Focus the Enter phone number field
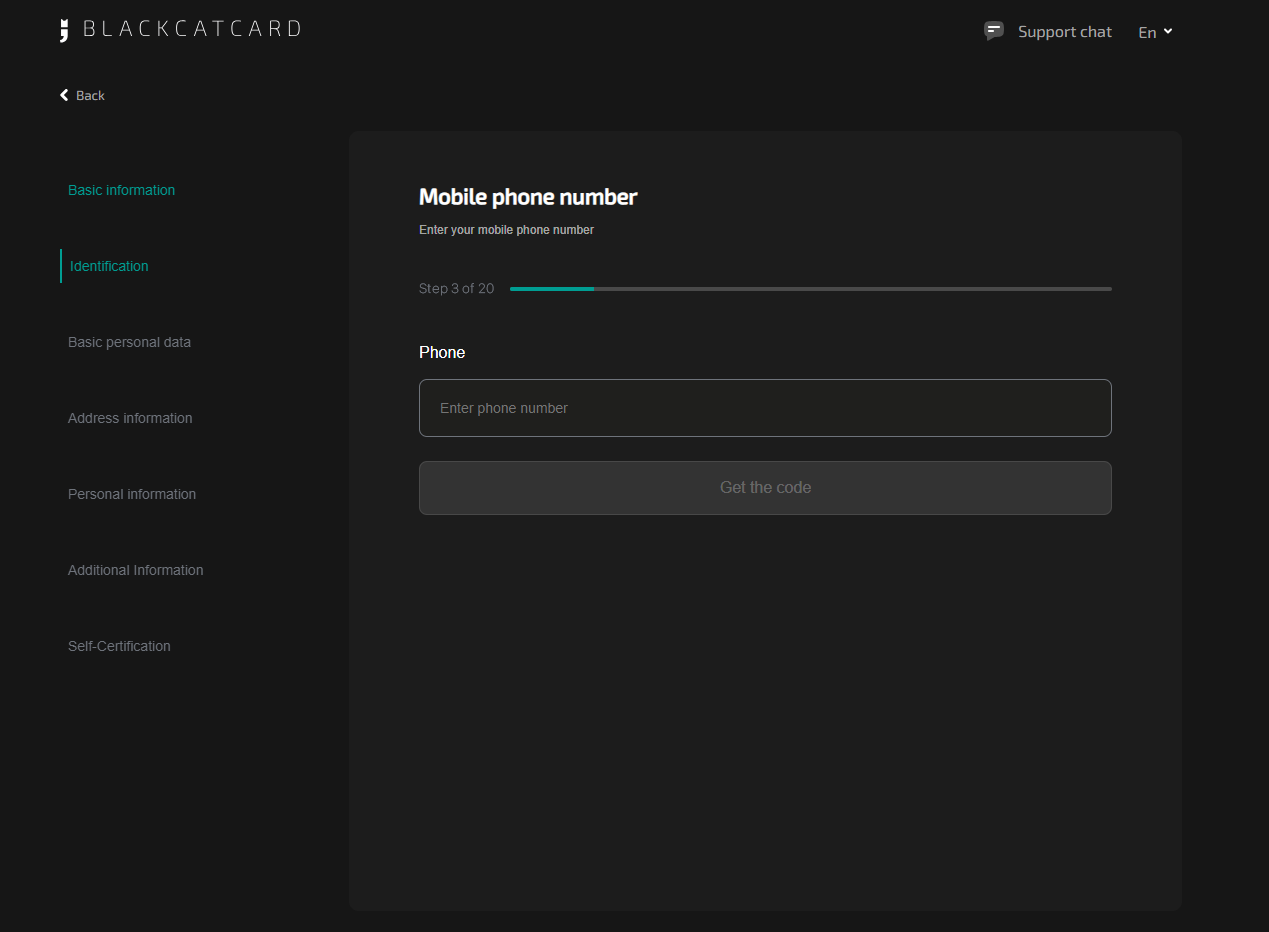Image resolution: width=1269 pixels, height=932 pixels. point(765,408)
